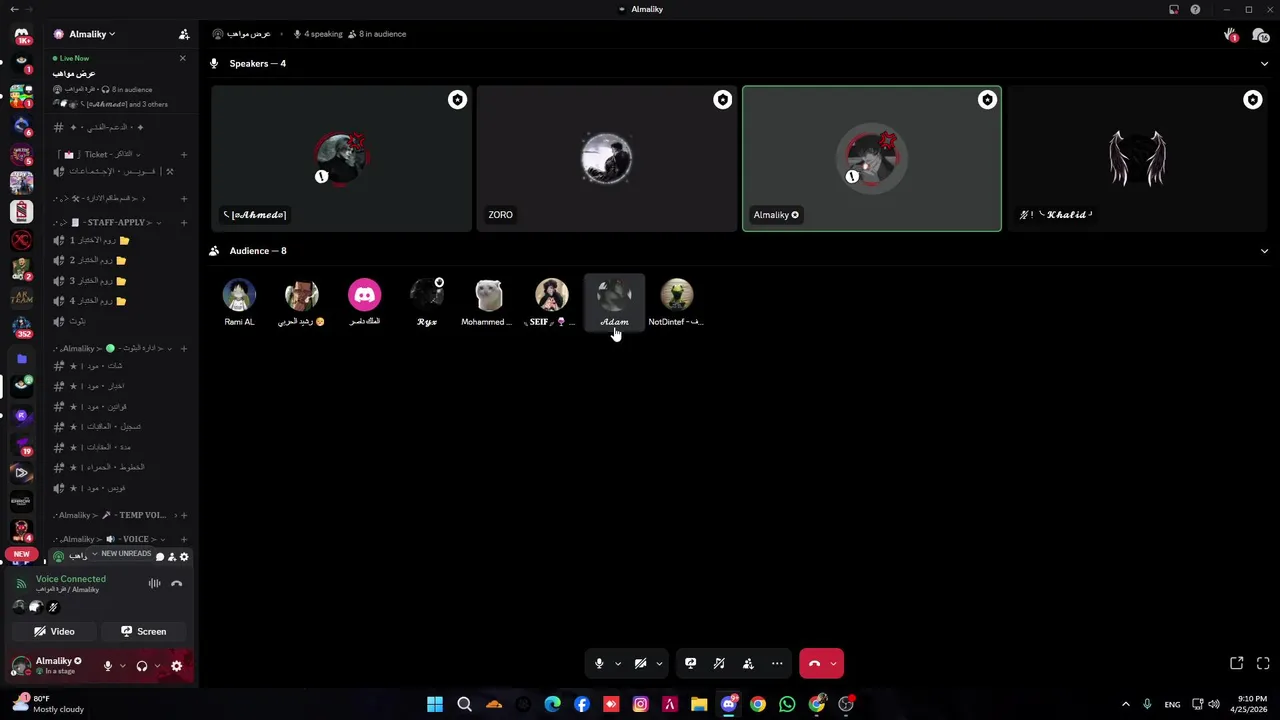This screenshot has width=1280, height=720.
Task: Open Adam audience member avatar
Action: (614, 295)
